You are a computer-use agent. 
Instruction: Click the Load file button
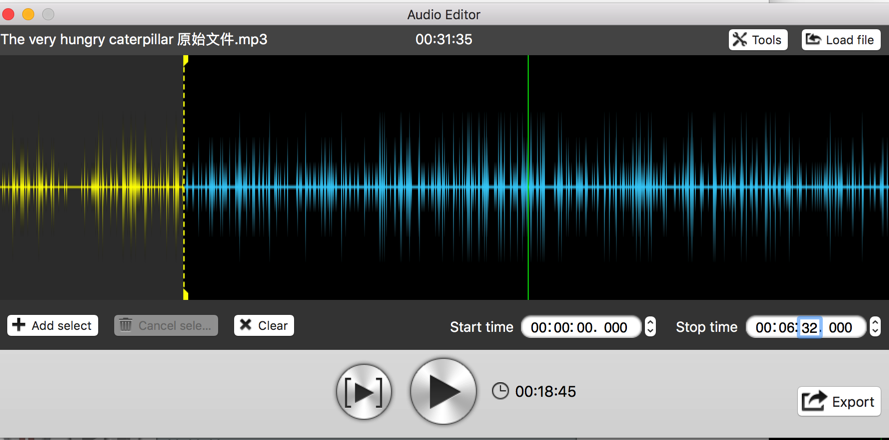841,40
